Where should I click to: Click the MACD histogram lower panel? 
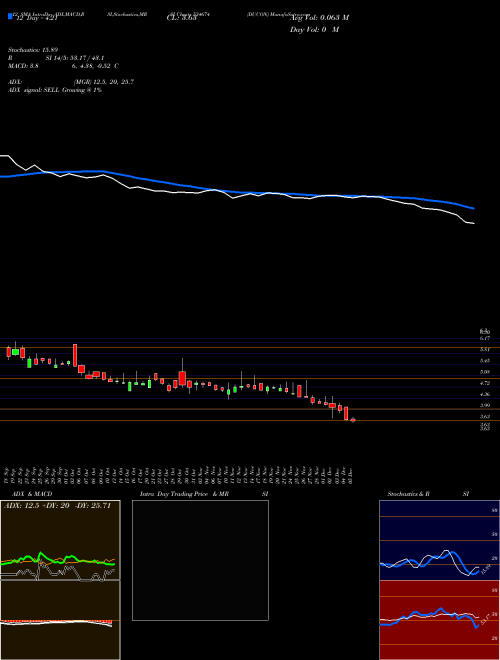coord(60,620)
